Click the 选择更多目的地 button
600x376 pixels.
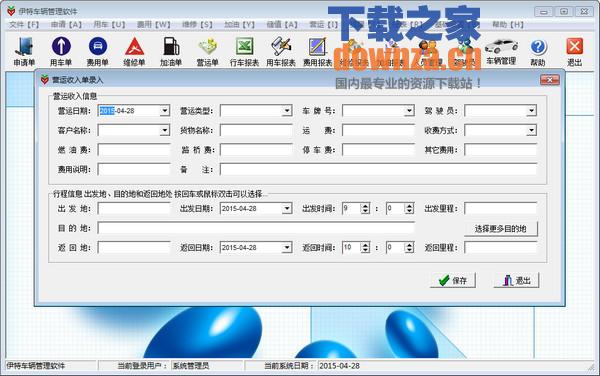point(501,229)
